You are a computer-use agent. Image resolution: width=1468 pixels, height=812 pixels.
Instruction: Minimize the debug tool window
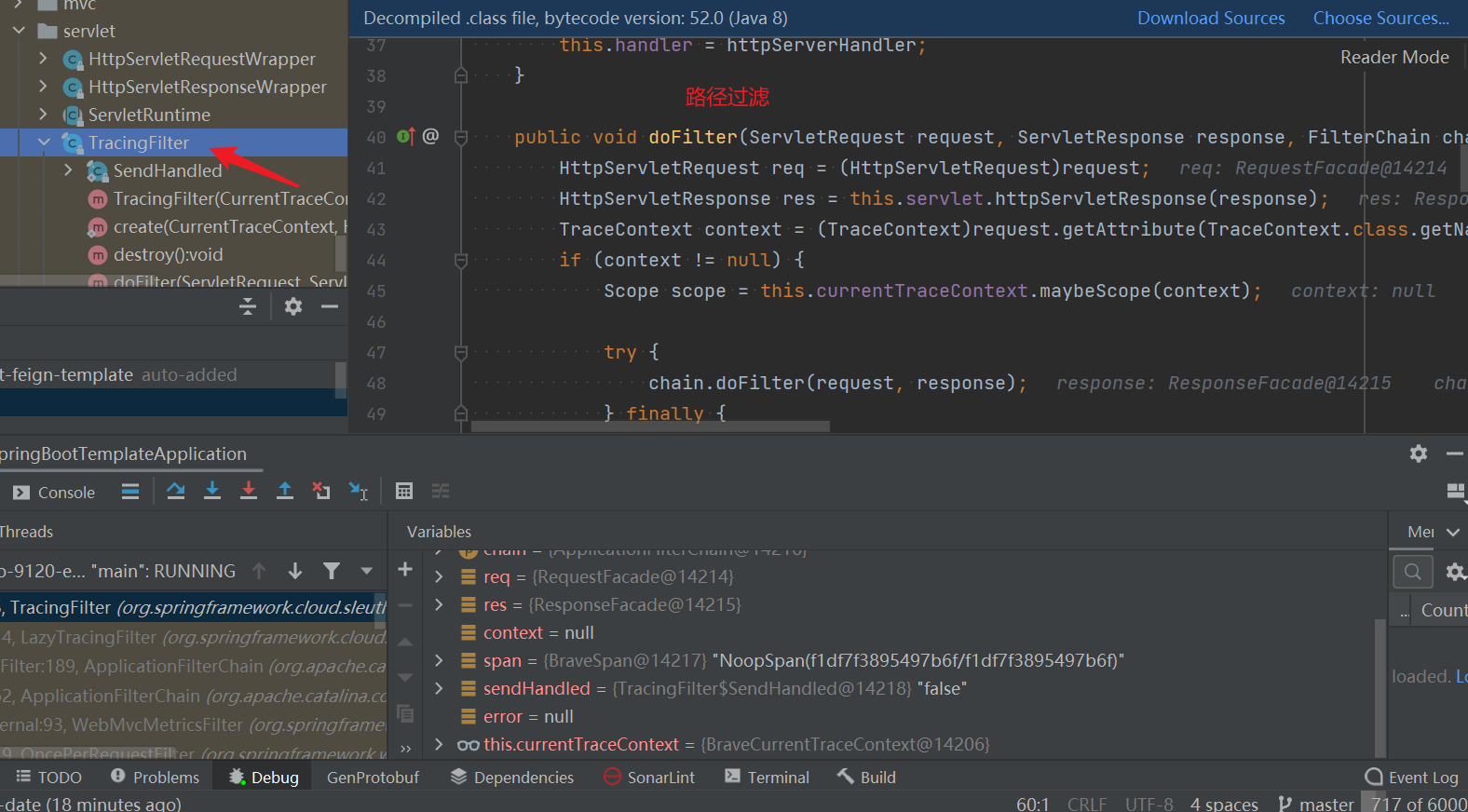tap(1454, 453)
